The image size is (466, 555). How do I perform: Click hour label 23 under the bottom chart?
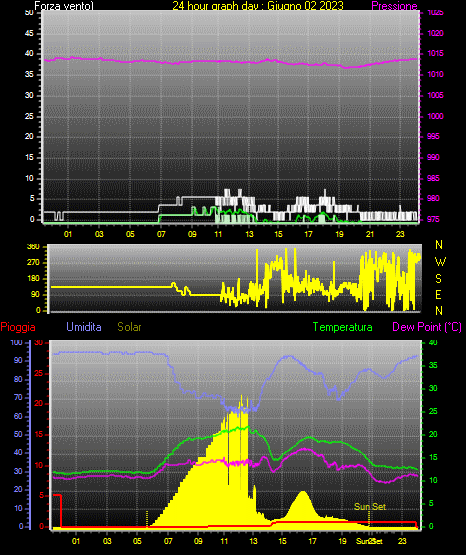click(402, 541)
